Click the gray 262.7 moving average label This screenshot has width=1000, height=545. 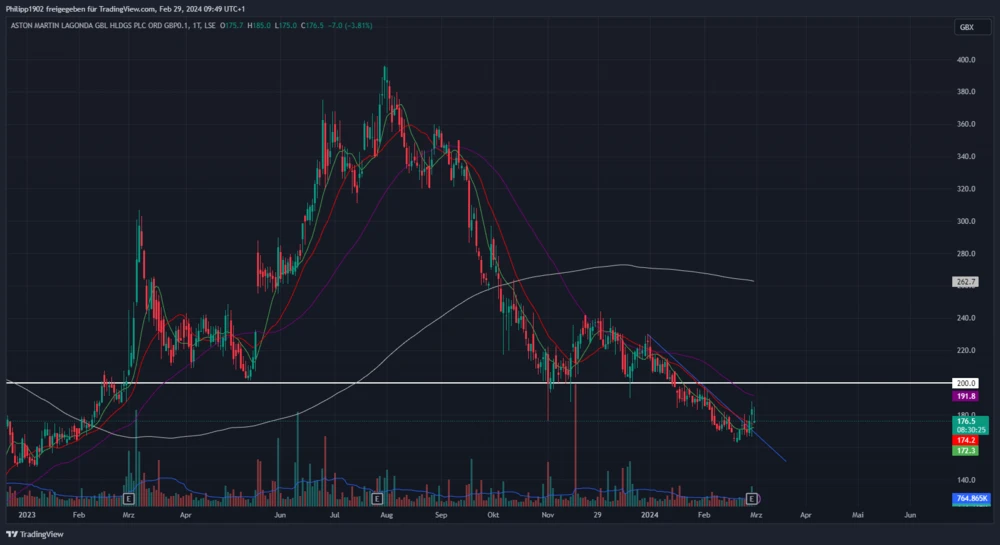[966, 283]
